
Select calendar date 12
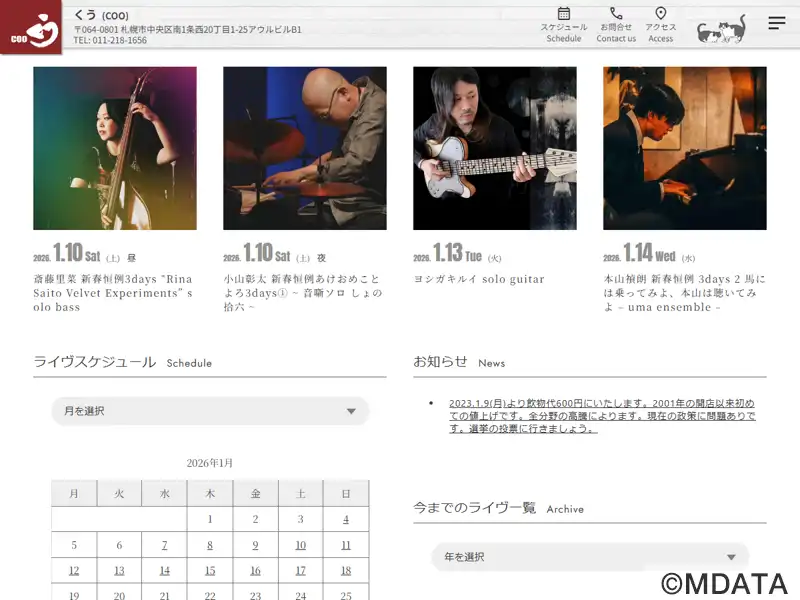(74, 570)
